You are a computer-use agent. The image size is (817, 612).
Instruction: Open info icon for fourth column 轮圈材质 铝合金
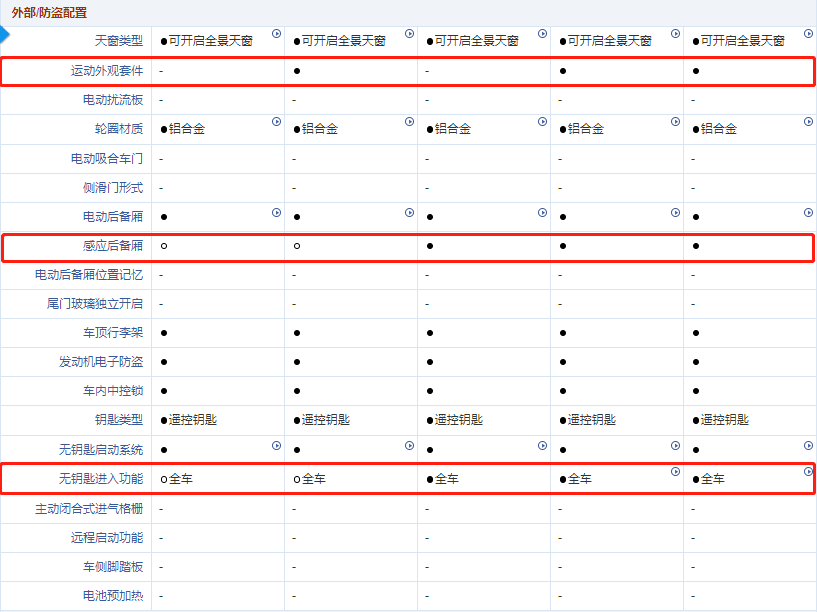(675, 122)
